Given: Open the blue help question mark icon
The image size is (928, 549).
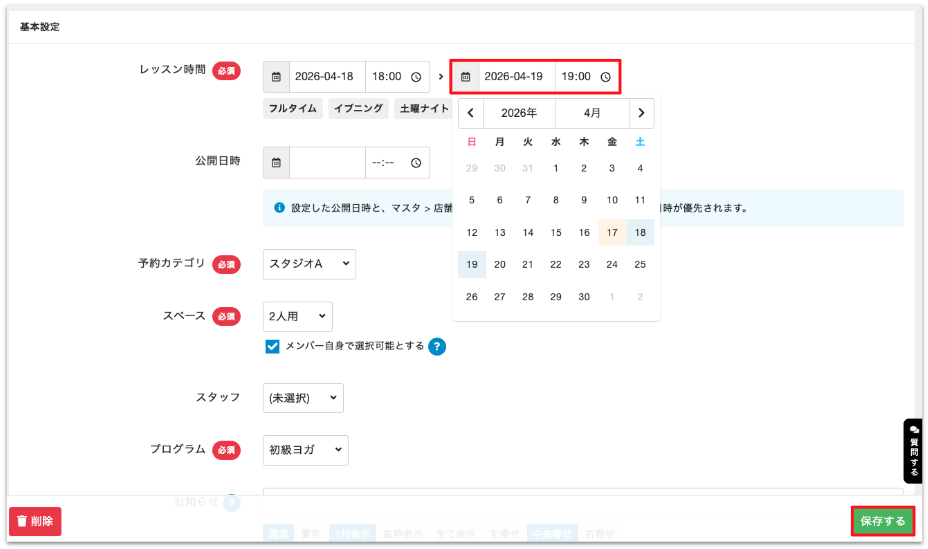Looking at the screenshot, I should pyautogui.click(x=437, y=347).
